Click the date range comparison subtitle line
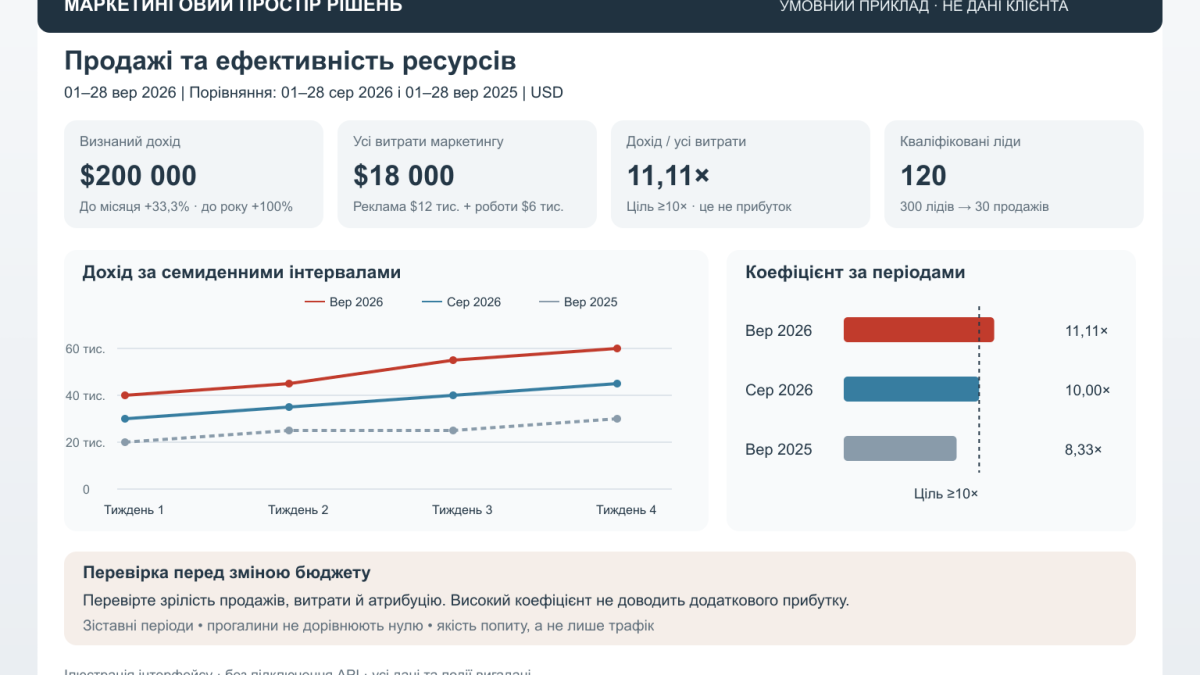This screenshot has width=1200, height=675. click(x=313, y=93)
